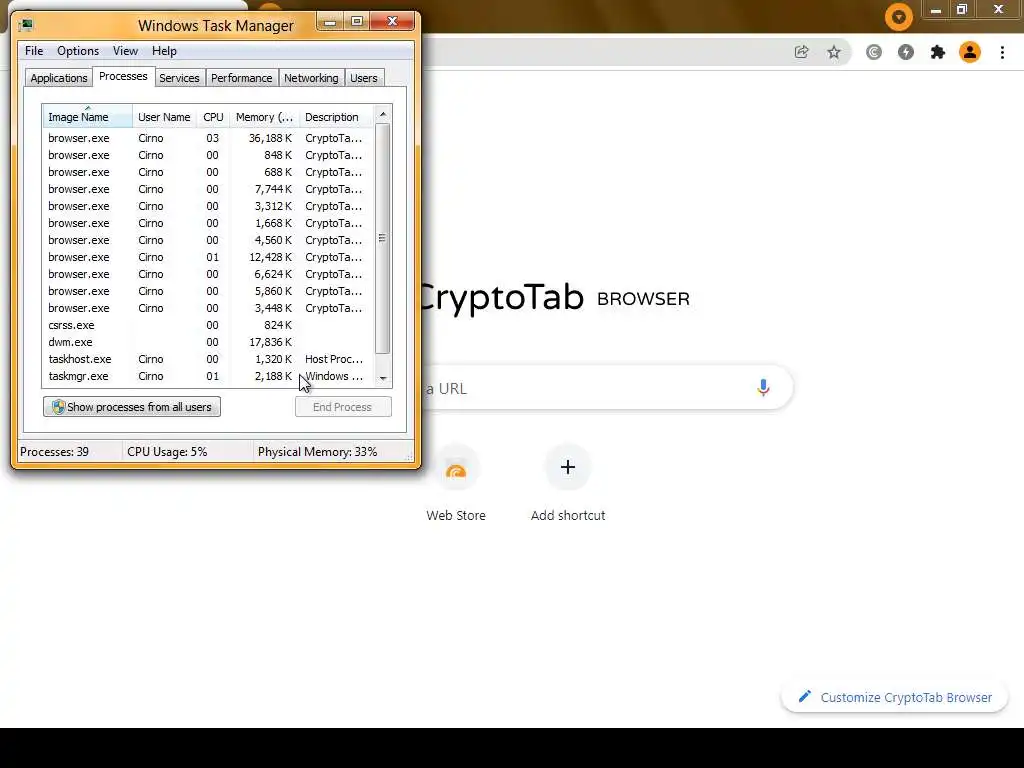Bookmark this page with the star icon
The image size is (1024, 768).
point(834,52)
